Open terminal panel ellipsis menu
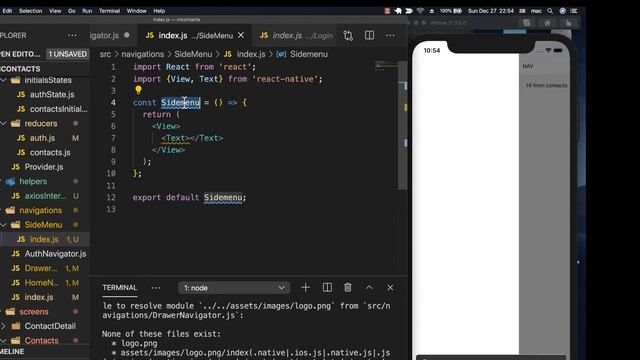The width and height of the screenshot is (640, 360). 156,288
